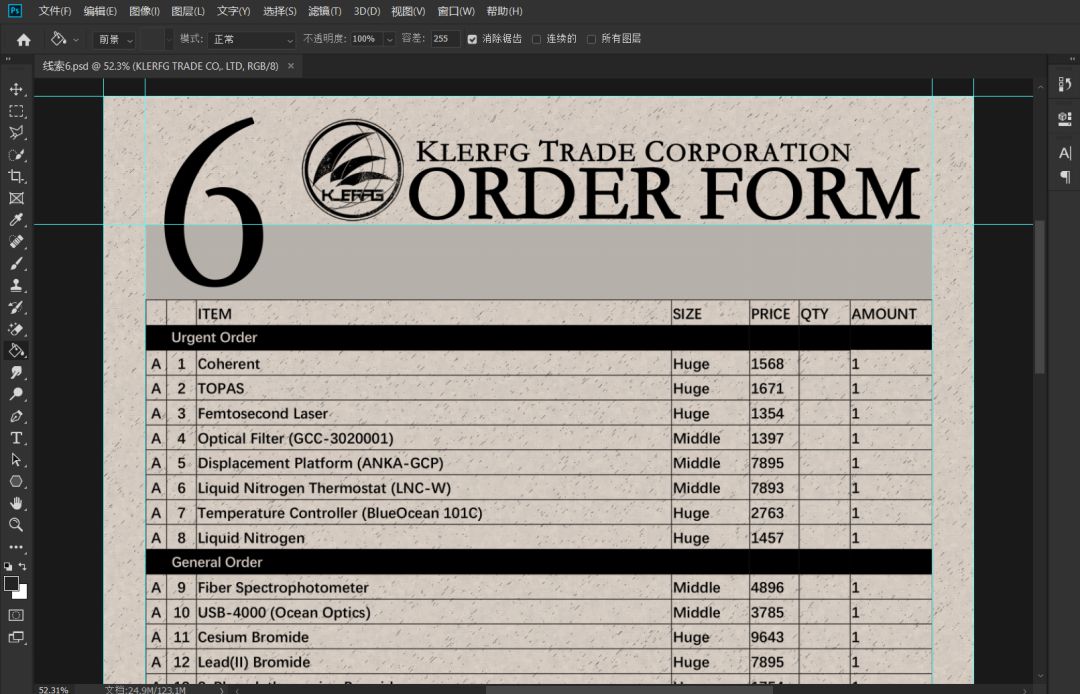Select the Zoom tool

point(16,525)
